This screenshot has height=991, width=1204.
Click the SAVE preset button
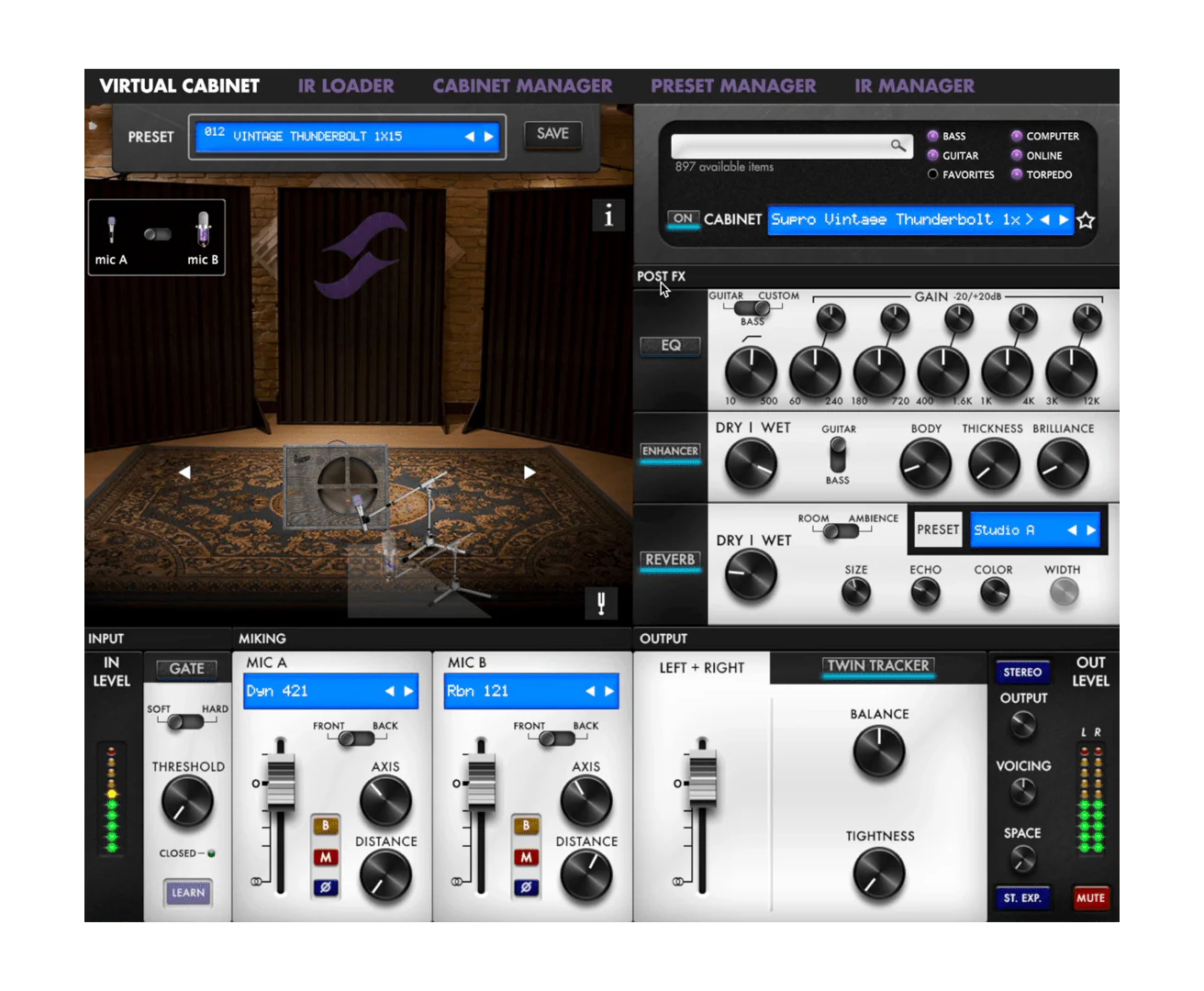(x=552, y=134)
